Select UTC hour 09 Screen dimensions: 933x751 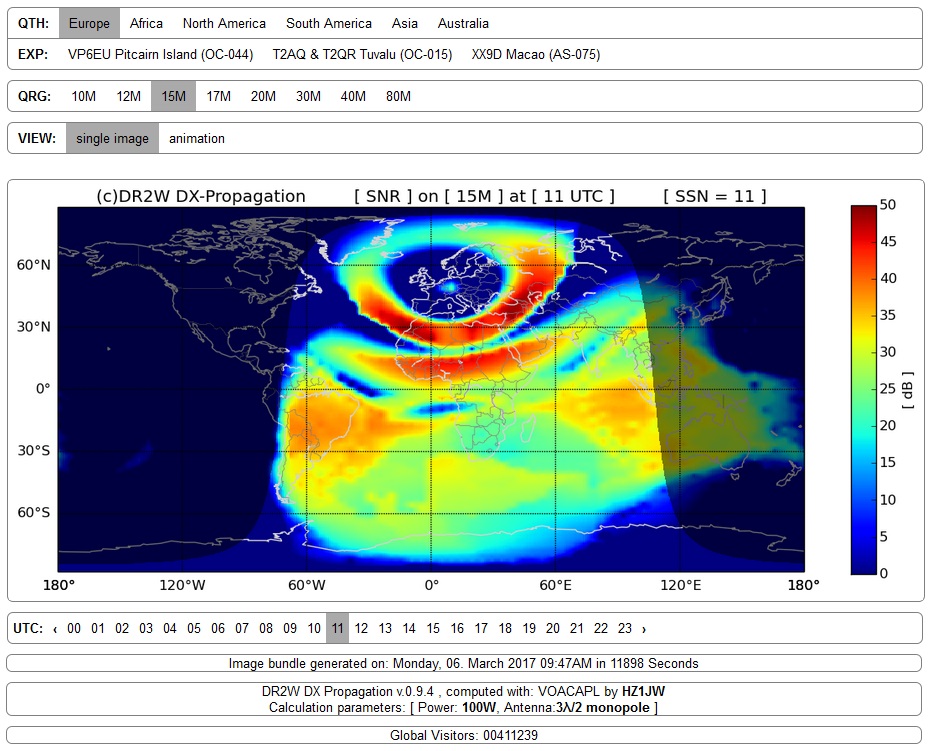click(x=290, y=628)
